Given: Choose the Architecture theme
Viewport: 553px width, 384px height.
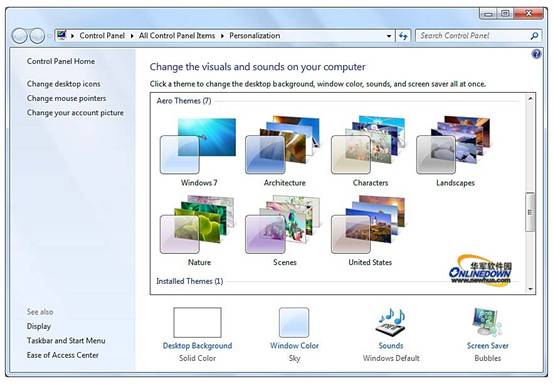Looking at the screenshot, I should pos(283,145).
